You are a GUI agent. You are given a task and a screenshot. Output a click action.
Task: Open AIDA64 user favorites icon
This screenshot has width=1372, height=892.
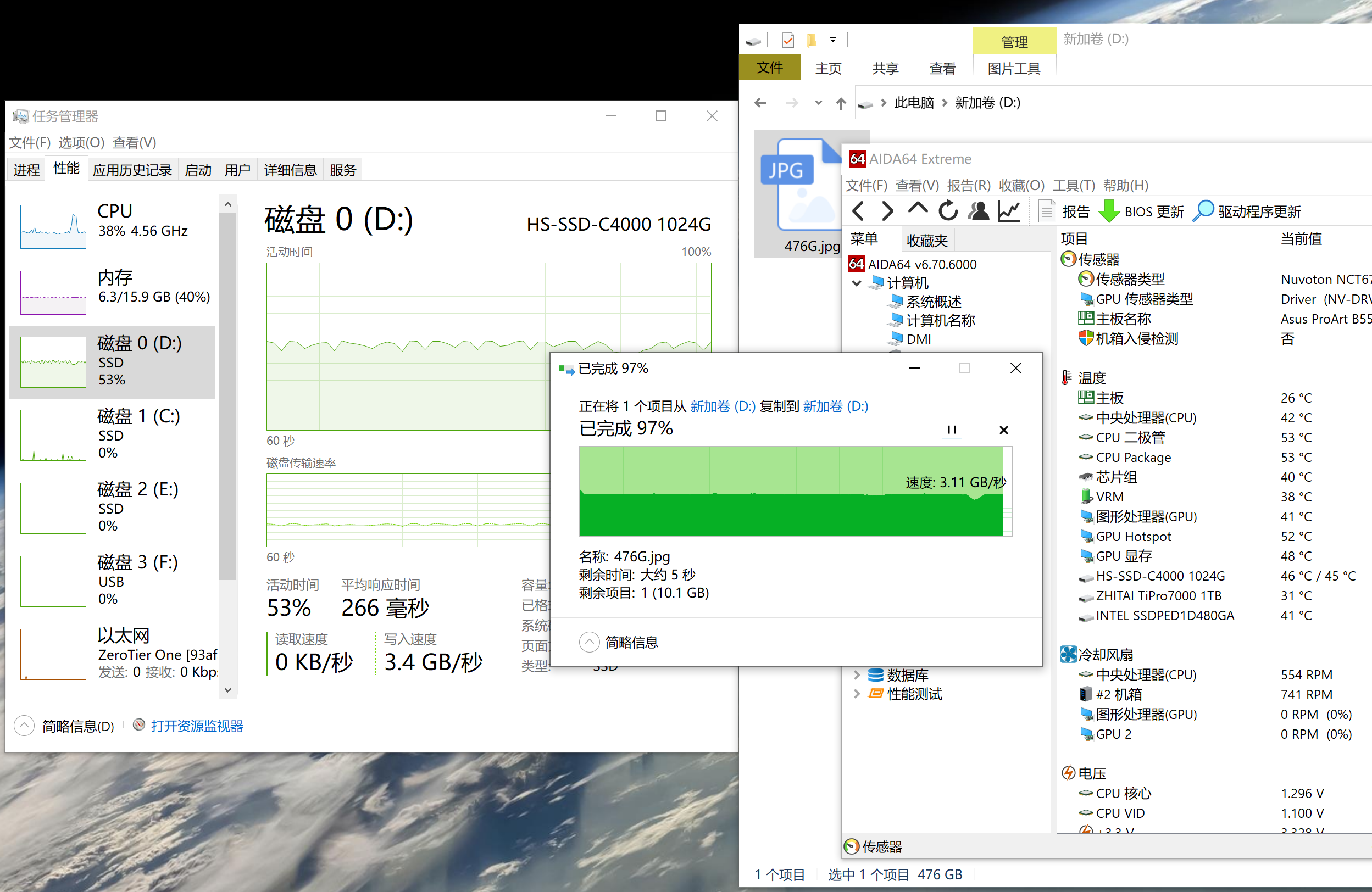(978, 211)
